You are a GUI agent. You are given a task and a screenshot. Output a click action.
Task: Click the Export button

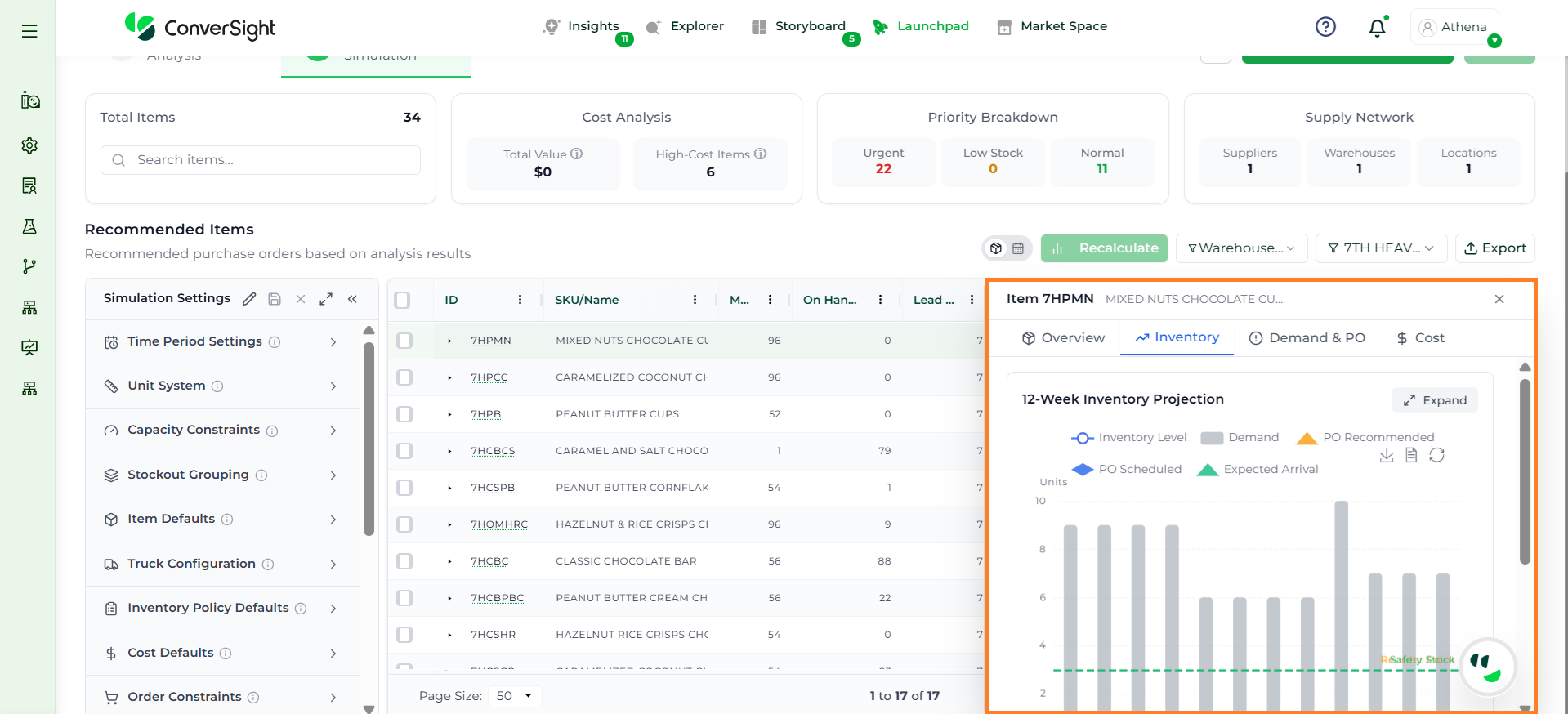1494,248
